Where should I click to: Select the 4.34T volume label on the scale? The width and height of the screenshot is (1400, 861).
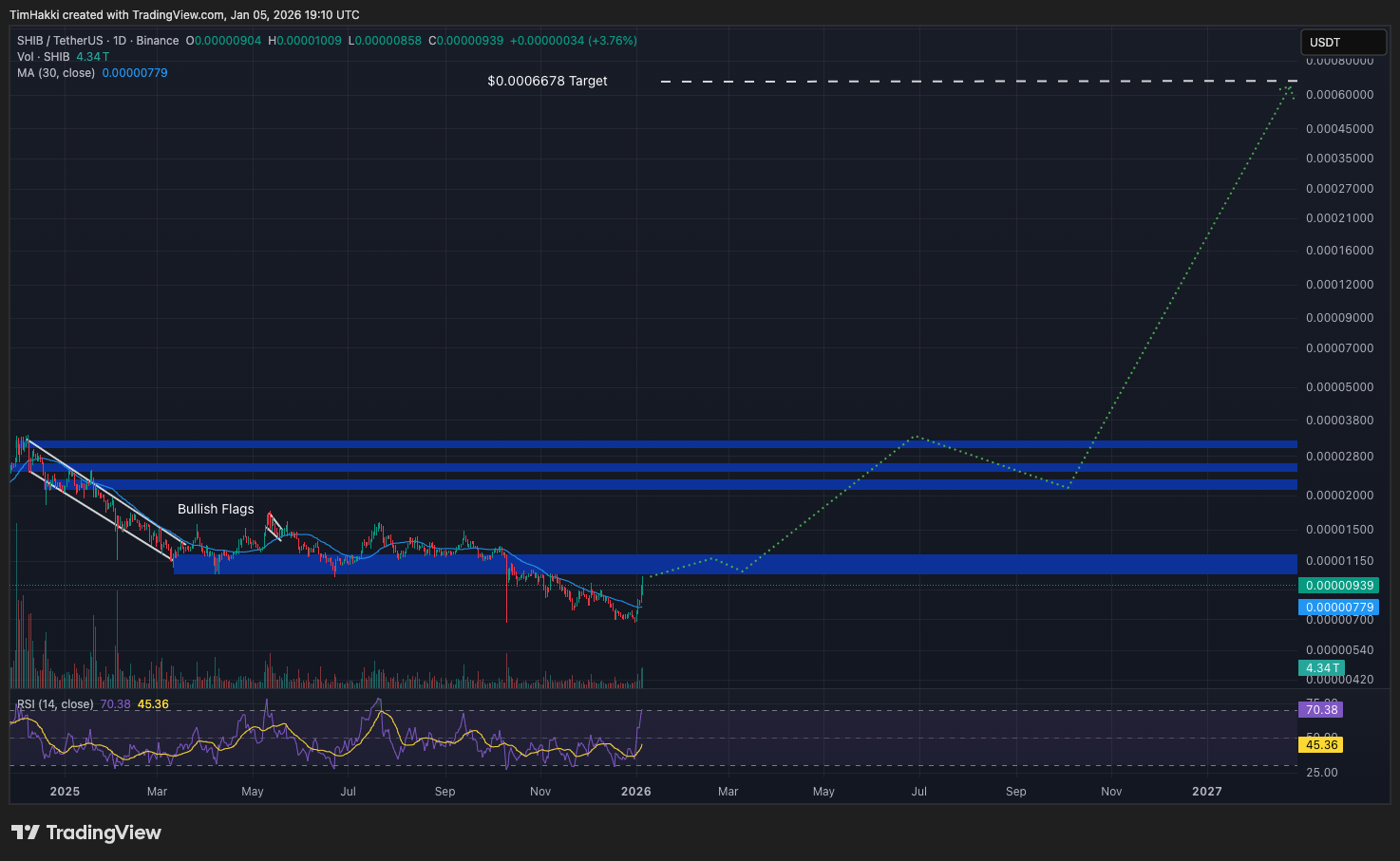1321,668
